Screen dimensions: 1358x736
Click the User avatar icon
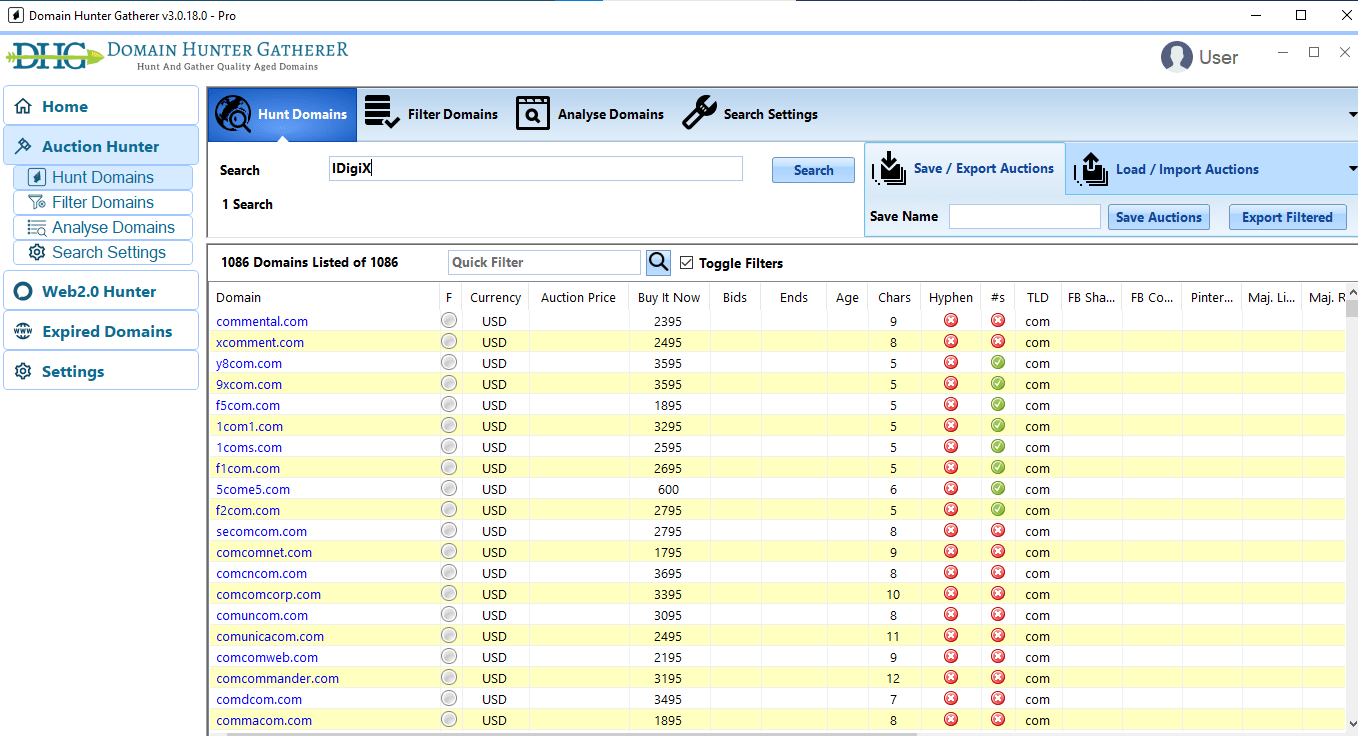coord(1176,57)
